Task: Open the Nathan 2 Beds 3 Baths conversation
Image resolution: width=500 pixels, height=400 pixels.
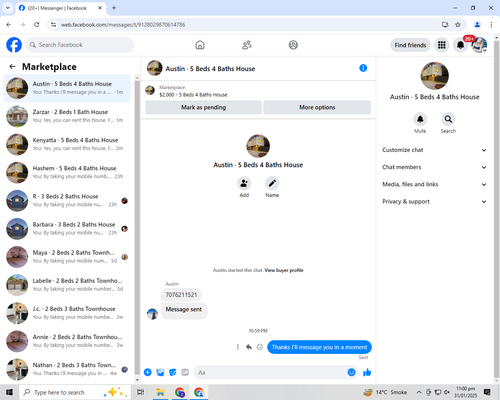Action: (67, 369)
